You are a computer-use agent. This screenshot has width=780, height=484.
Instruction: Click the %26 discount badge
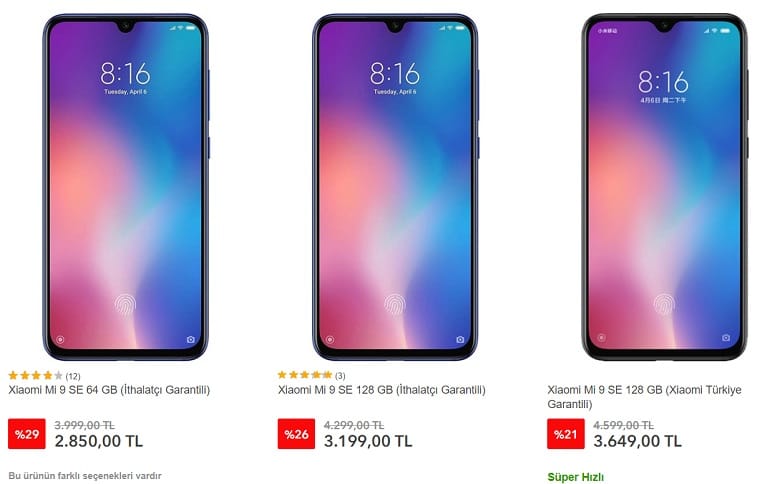point(296,434)
